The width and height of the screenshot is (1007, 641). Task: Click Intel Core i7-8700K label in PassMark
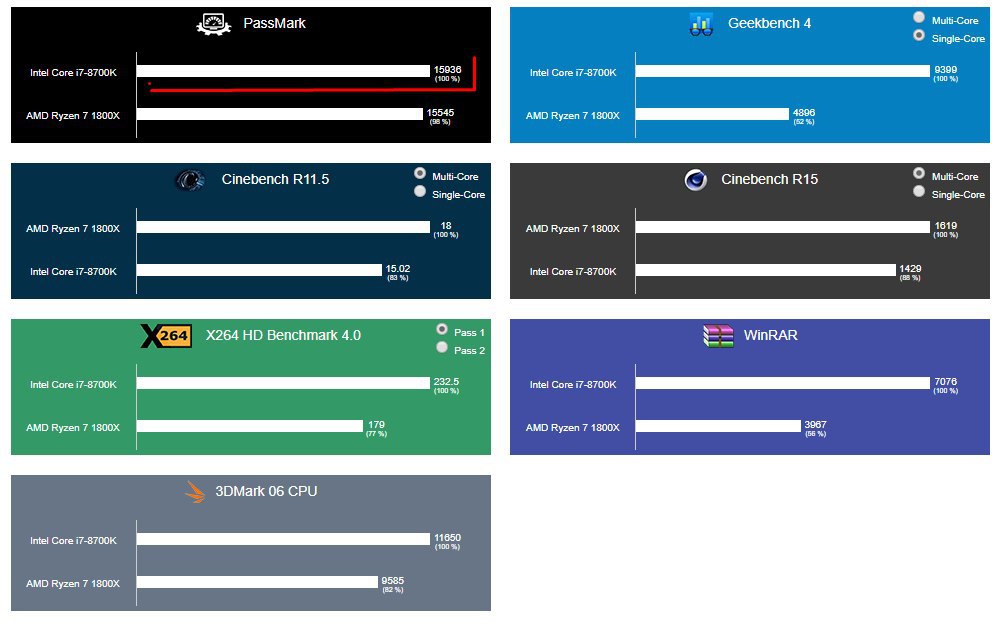(73, 73)
